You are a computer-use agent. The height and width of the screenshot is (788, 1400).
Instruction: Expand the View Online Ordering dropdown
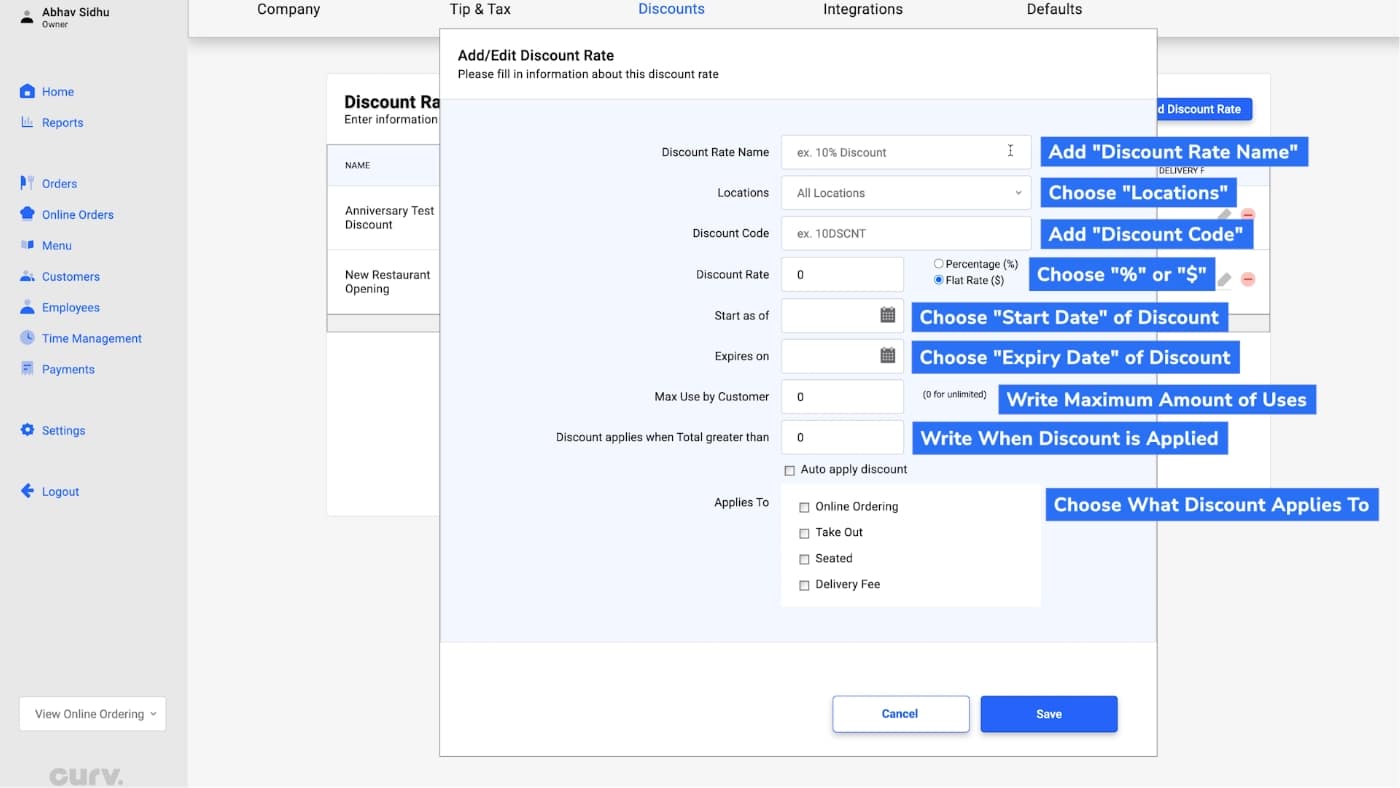pos(92,714)
